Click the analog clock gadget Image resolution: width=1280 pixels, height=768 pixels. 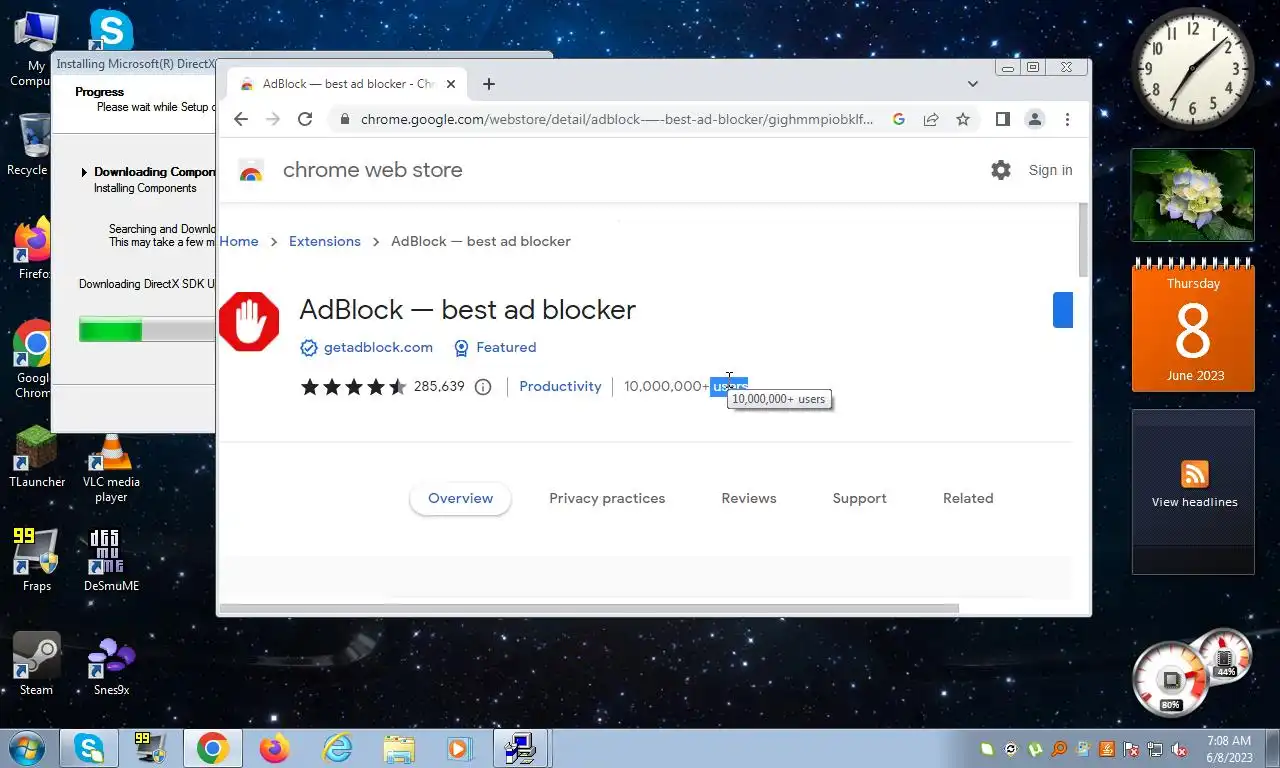pos(1192,69)
